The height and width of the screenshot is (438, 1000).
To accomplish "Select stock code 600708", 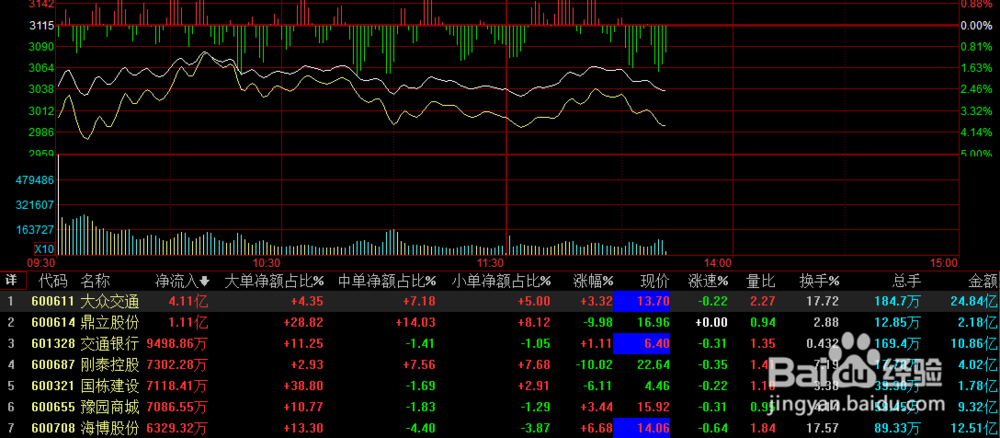I will coord(51,429).
